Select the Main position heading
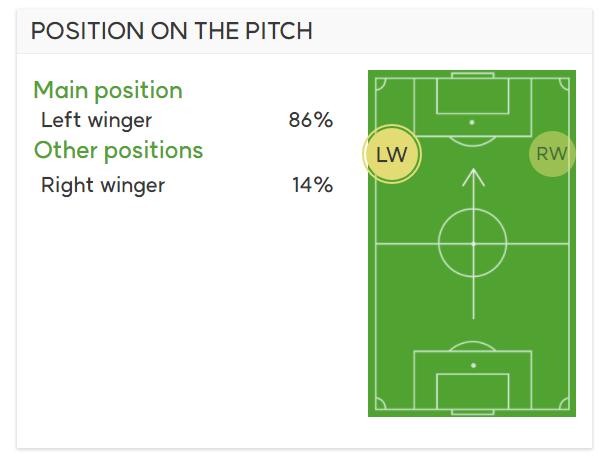Screen dimensions: 605x456 point(108,91)
